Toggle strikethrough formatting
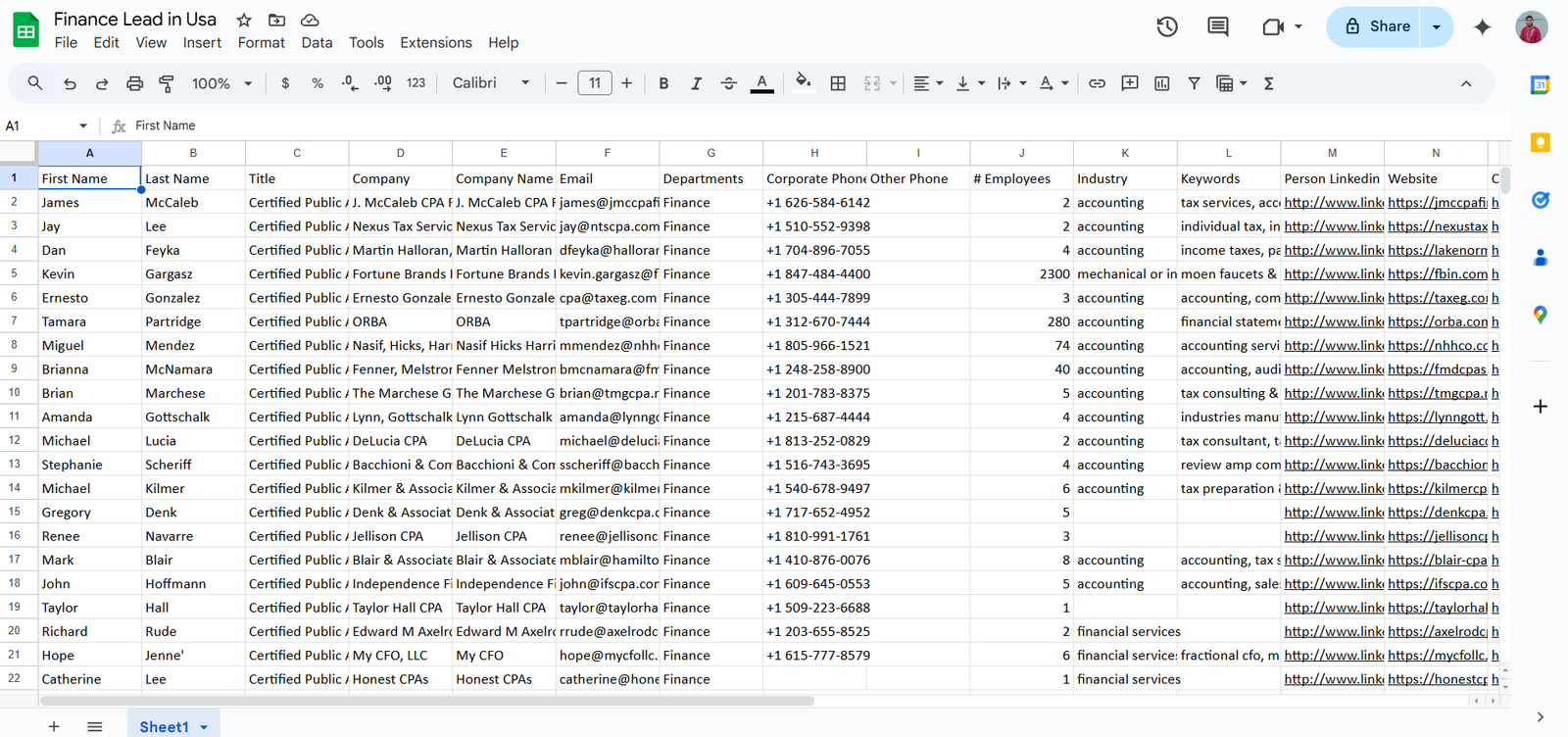Image resolution: width=1568 pixels, height=737 pixels. click(x=728, y=83)
